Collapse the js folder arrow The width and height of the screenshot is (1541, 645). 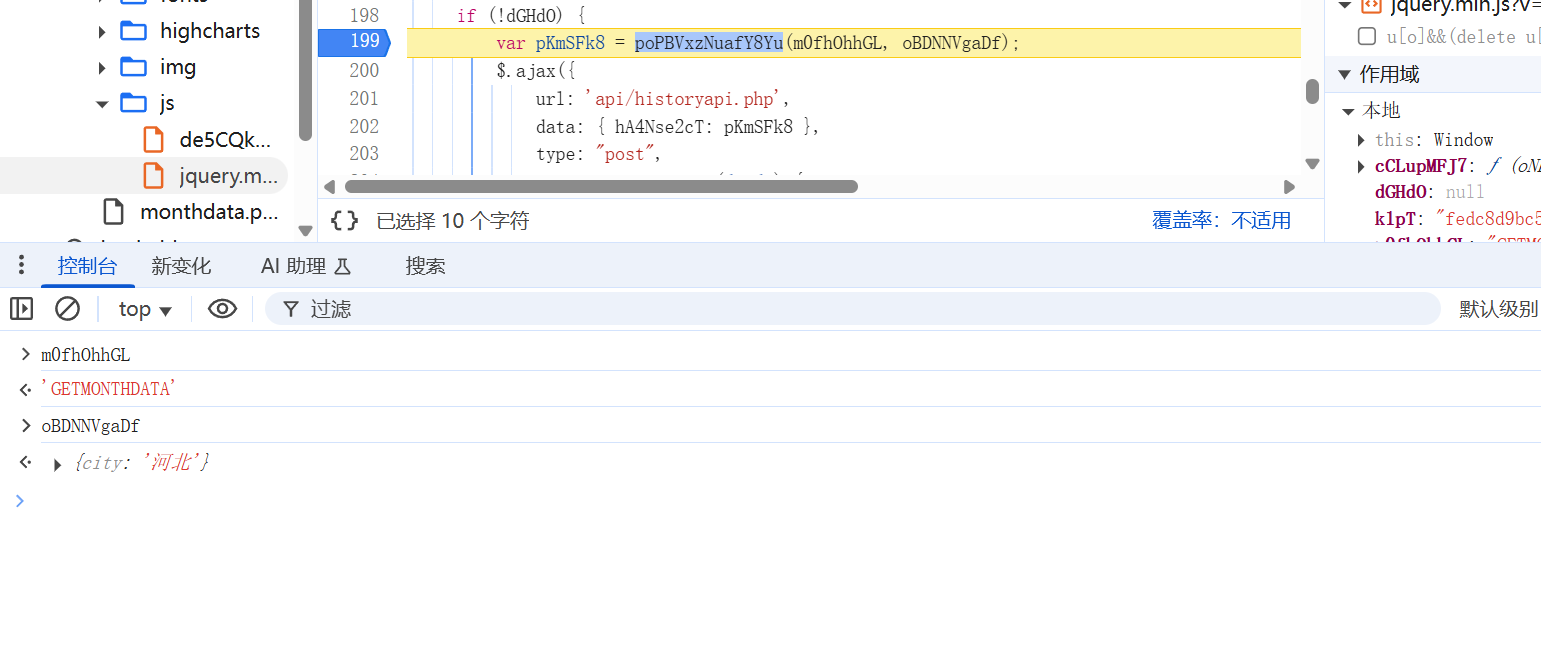click(x=102, y=104)
